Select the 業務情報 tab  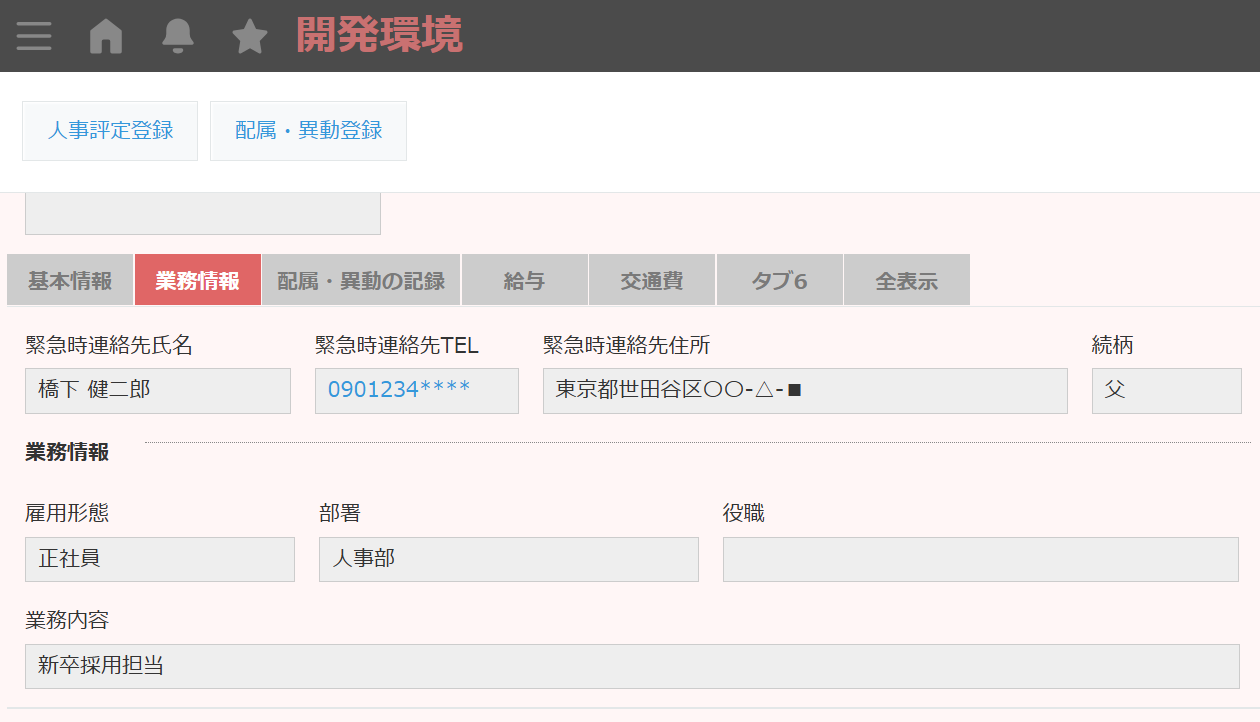(x=198, y=281)
